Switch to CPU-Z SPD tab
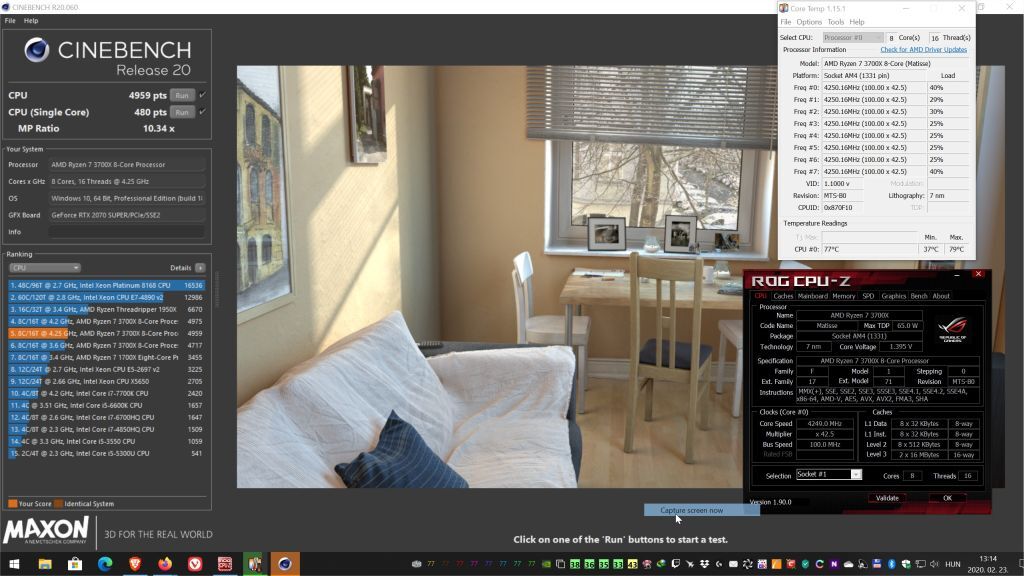Viewport: 1024px width, 576px height. [868, 296]
